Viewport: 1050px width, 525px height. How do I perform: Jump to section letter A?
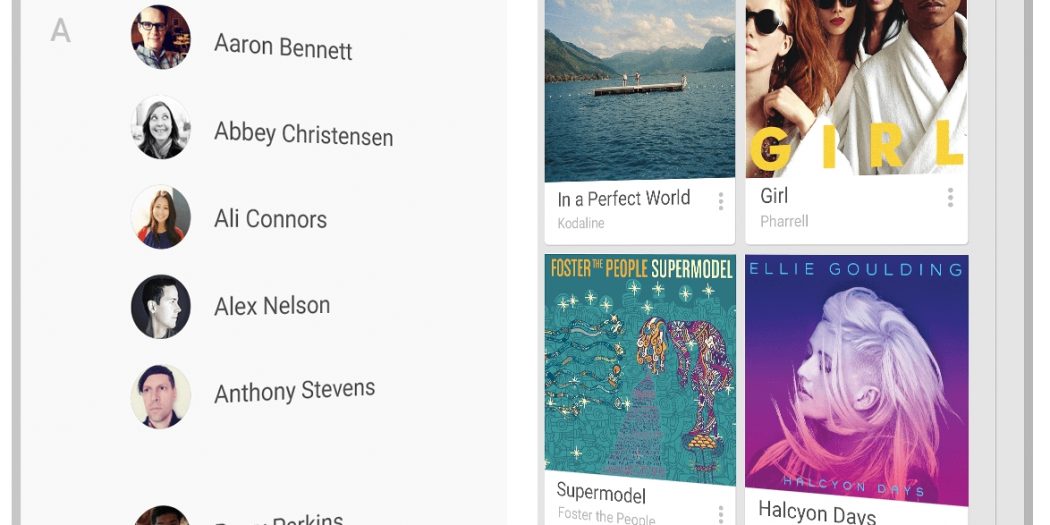[60, 31]
